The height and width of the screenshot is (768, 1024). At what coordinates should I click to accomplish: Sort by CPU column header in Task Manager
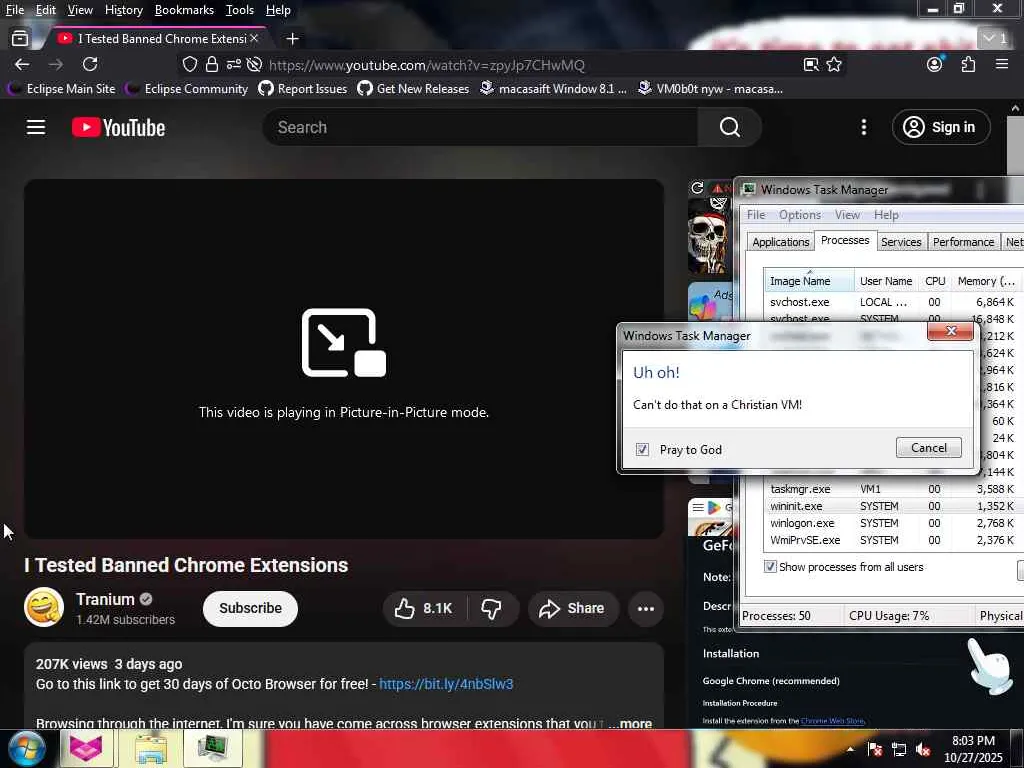pyautogui.click(x=935, y=281)
